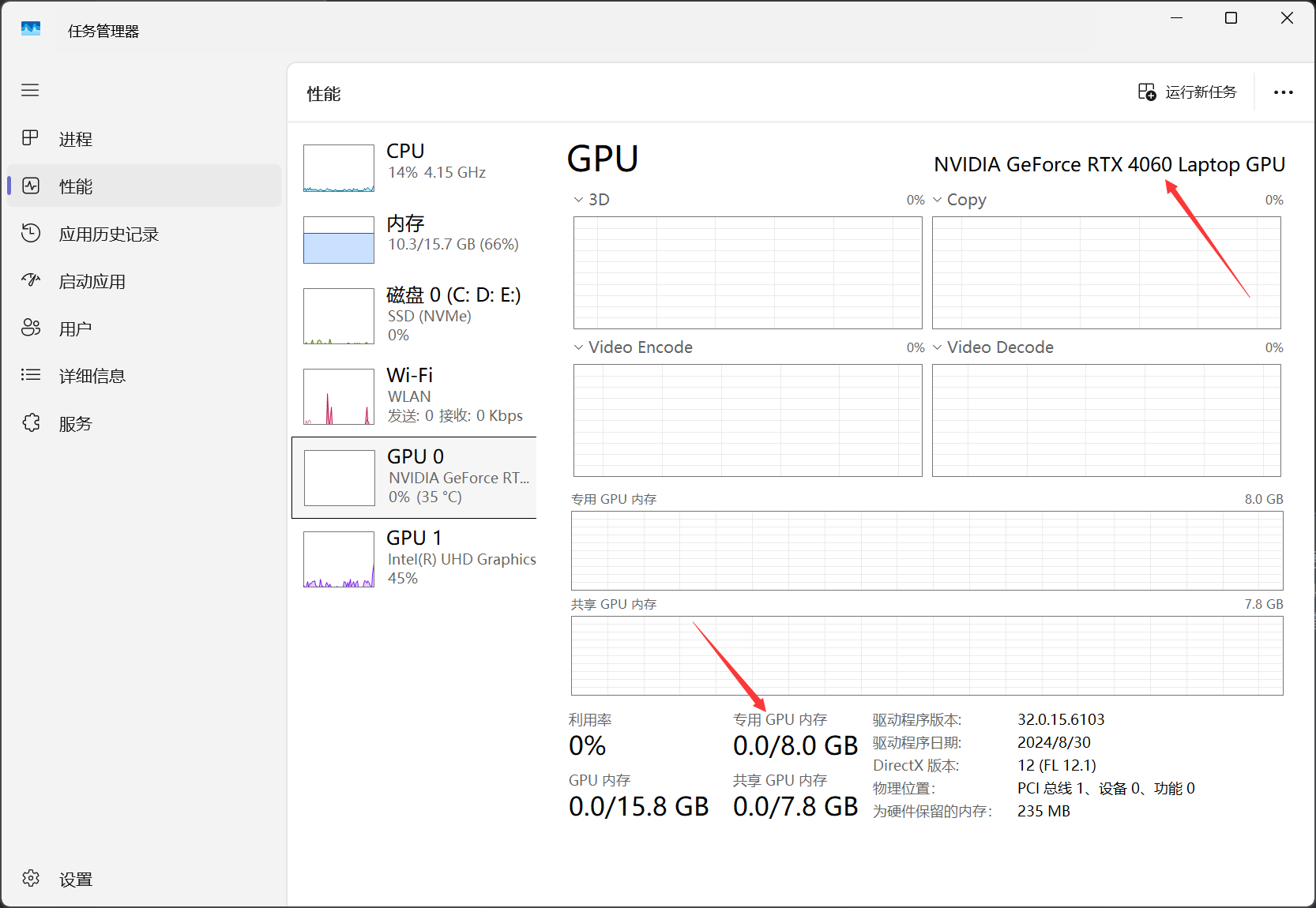Expand the Copy engine graph dropdown
Image resolution: width=1316 pixels, height=908 pixels.
coord(938,200)
